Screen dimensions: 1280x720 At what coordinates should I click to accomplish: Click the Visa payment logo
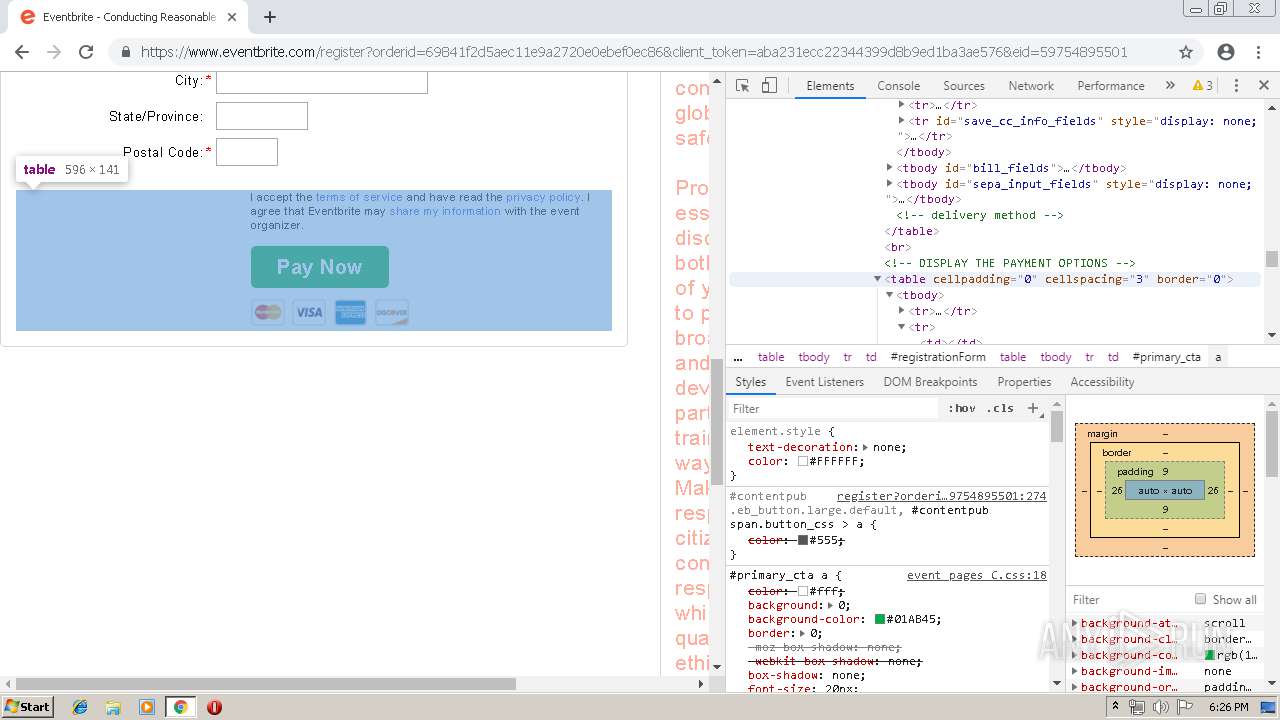point(309,313)
